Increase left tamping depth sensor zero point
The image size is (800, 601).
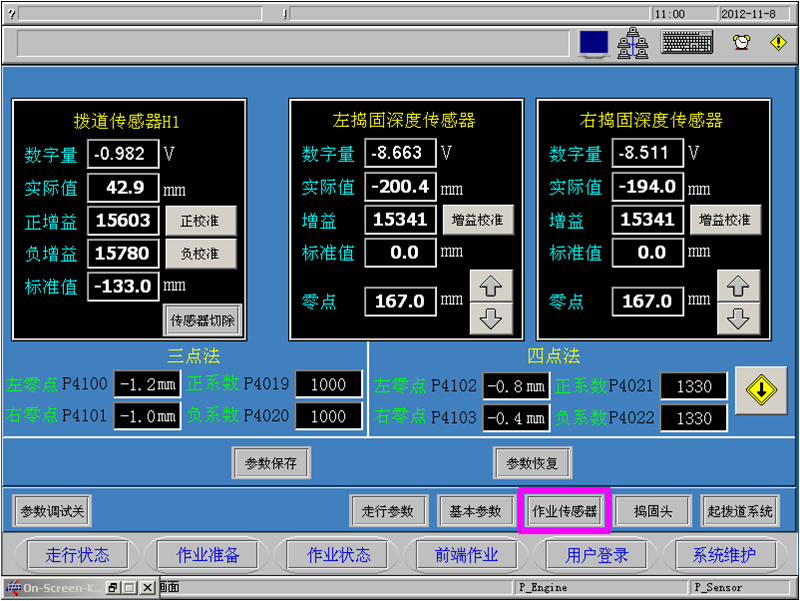coord(490,286)
